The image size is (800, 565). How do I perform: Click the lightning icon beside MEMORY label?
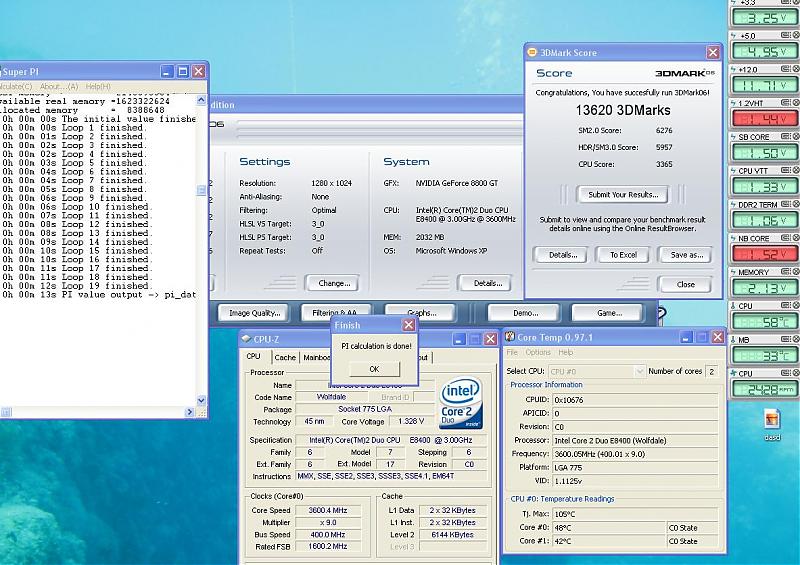coord(733,272)
